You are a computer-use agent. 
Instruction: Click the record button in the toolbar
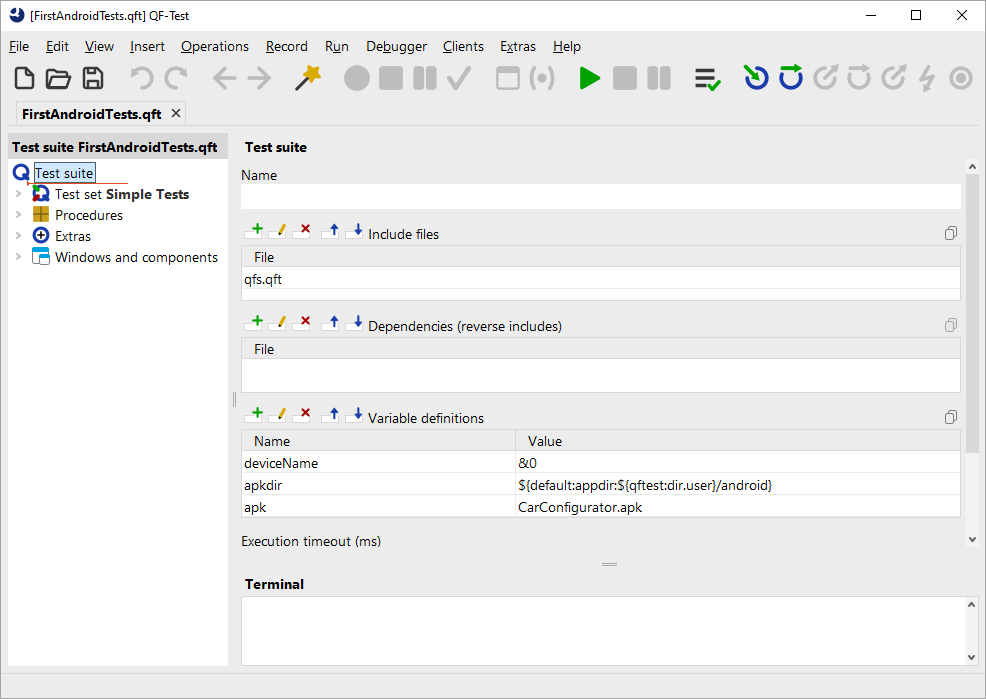click(x=357, y=79)
